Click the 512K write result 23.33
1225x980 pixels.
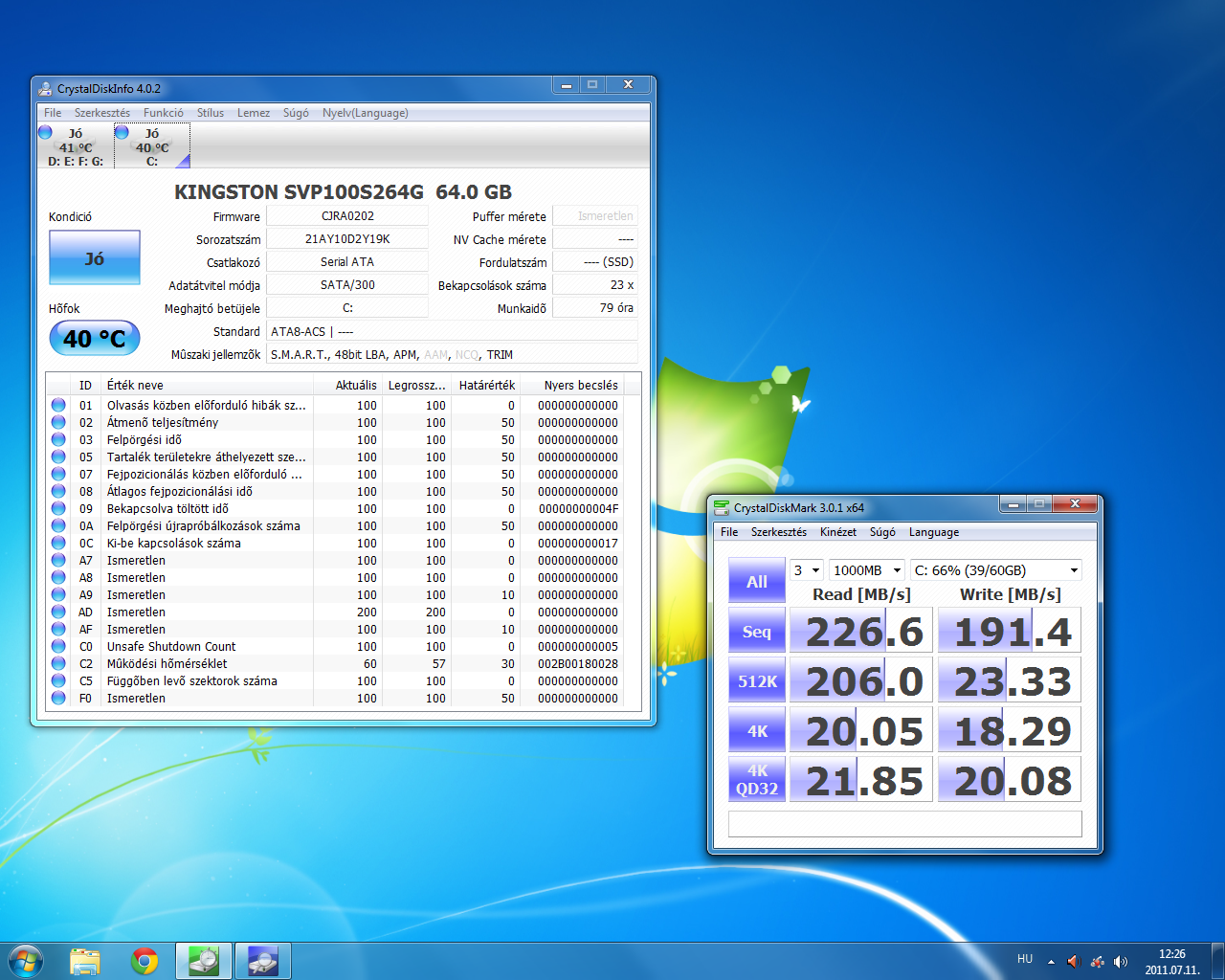[x=1010, y=681]
